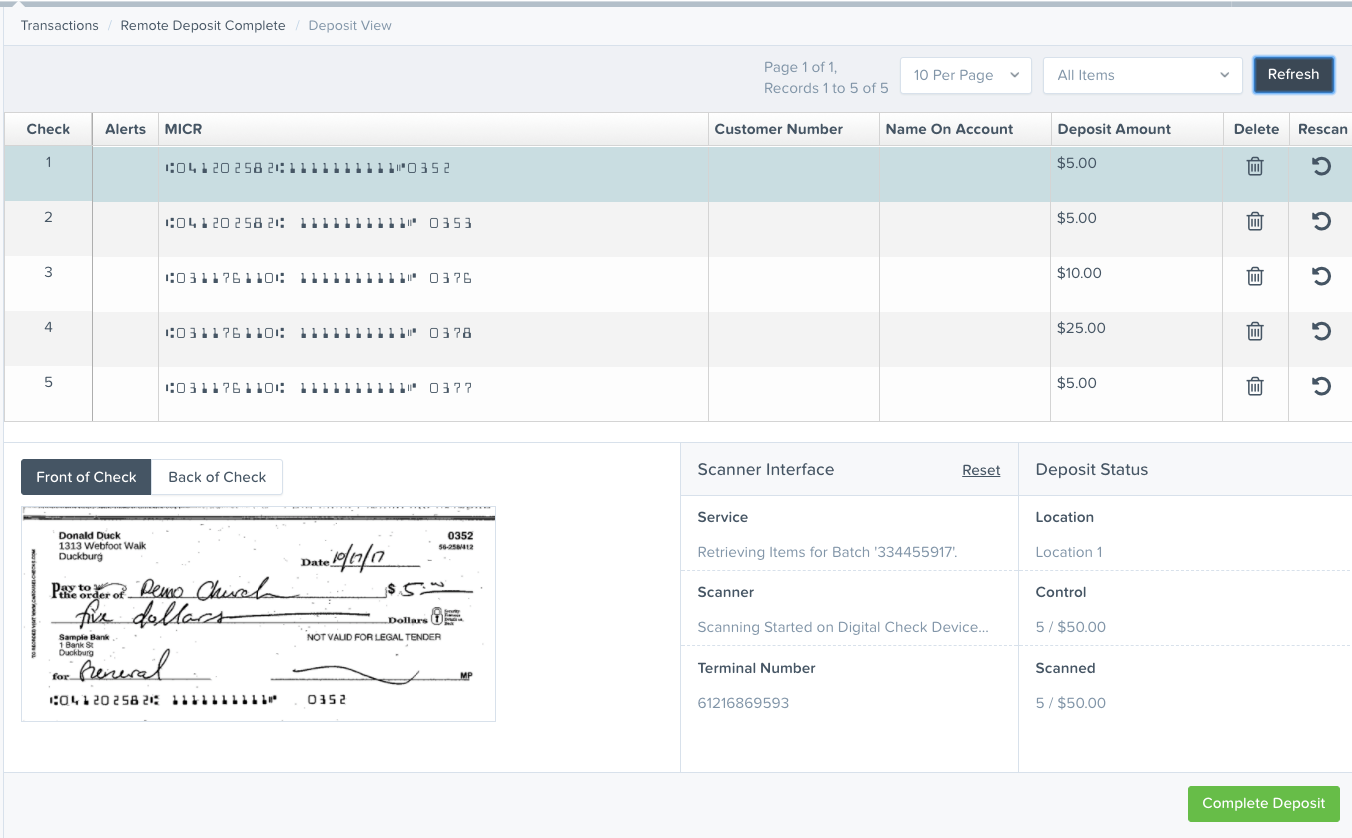
Task: Switch to the Back of Check tab
Action: click(216, 477)
